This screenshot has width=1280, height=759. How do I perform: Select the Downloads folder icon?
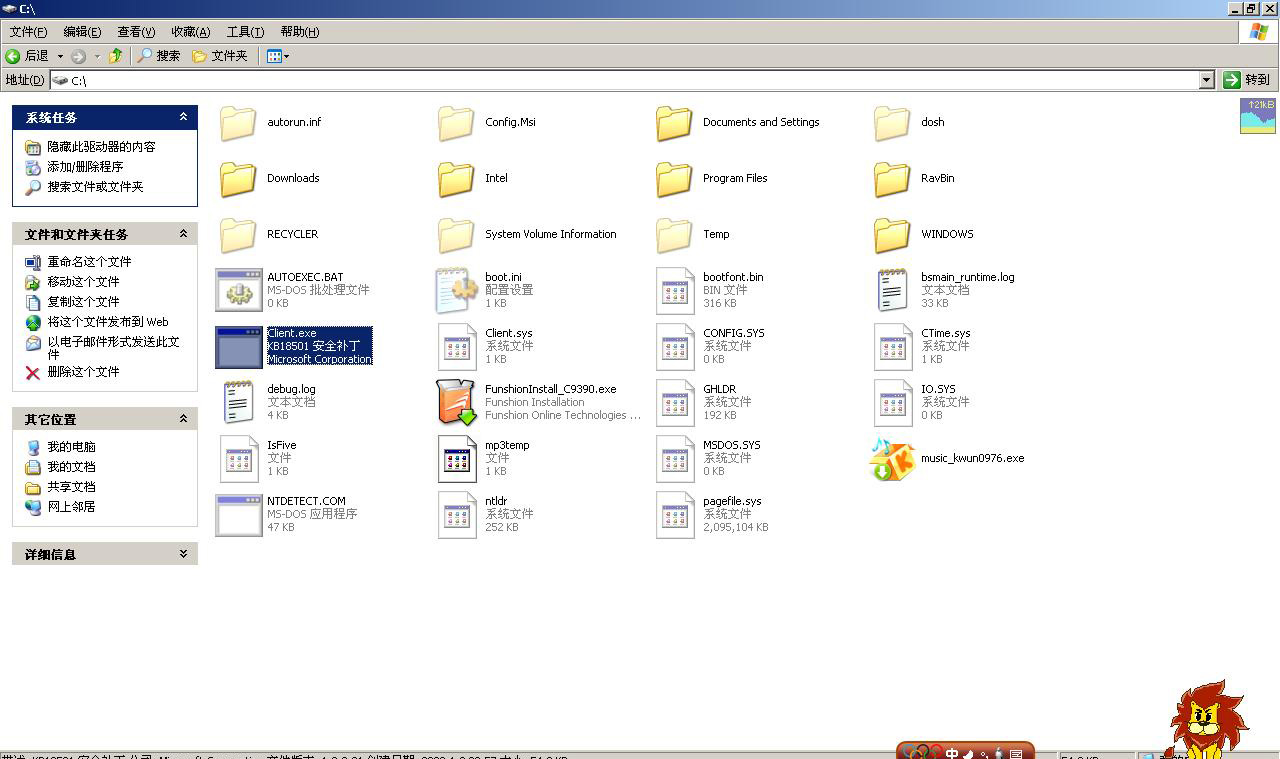(238, 179)
